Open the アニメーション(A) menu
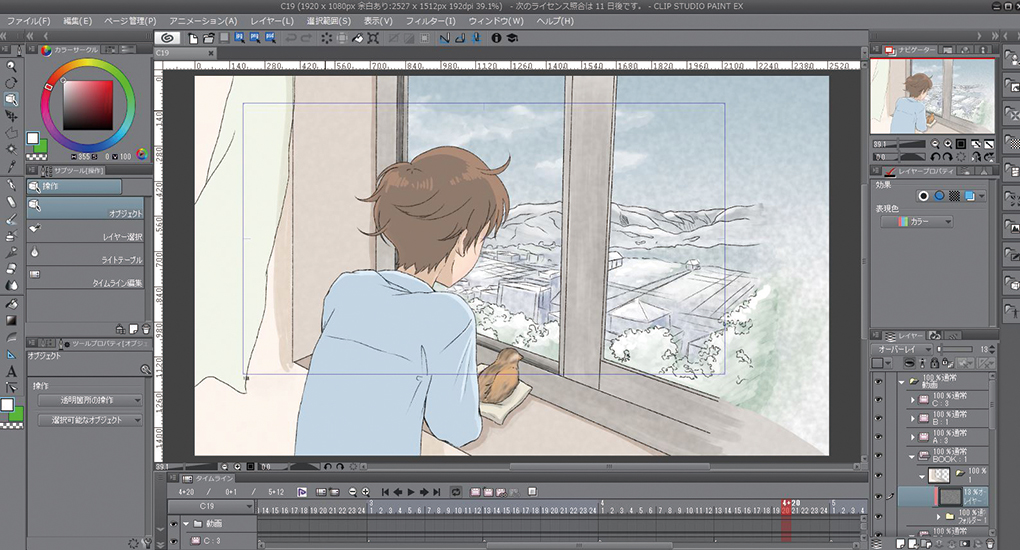The height and width of the screenshot is (550, 1020). click(203, 20)
